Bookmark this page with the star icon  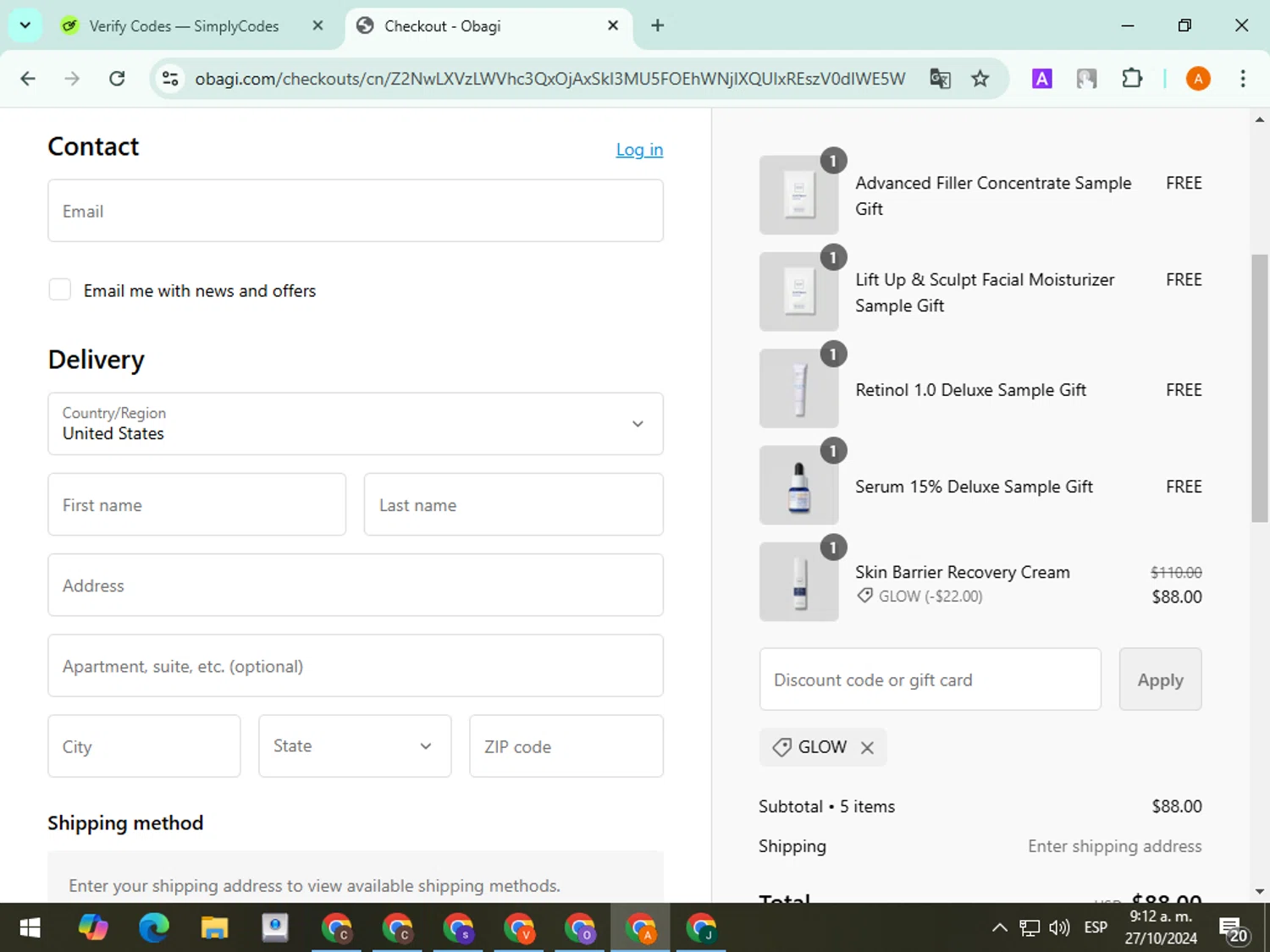pyautogui.click(x=980, y=79)
